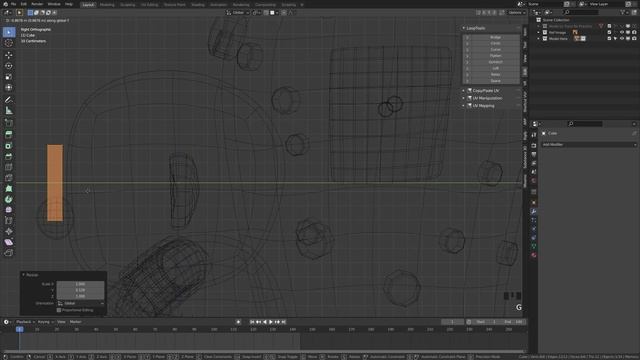Open Global transform orientation dropdown in header

point(238,13)
